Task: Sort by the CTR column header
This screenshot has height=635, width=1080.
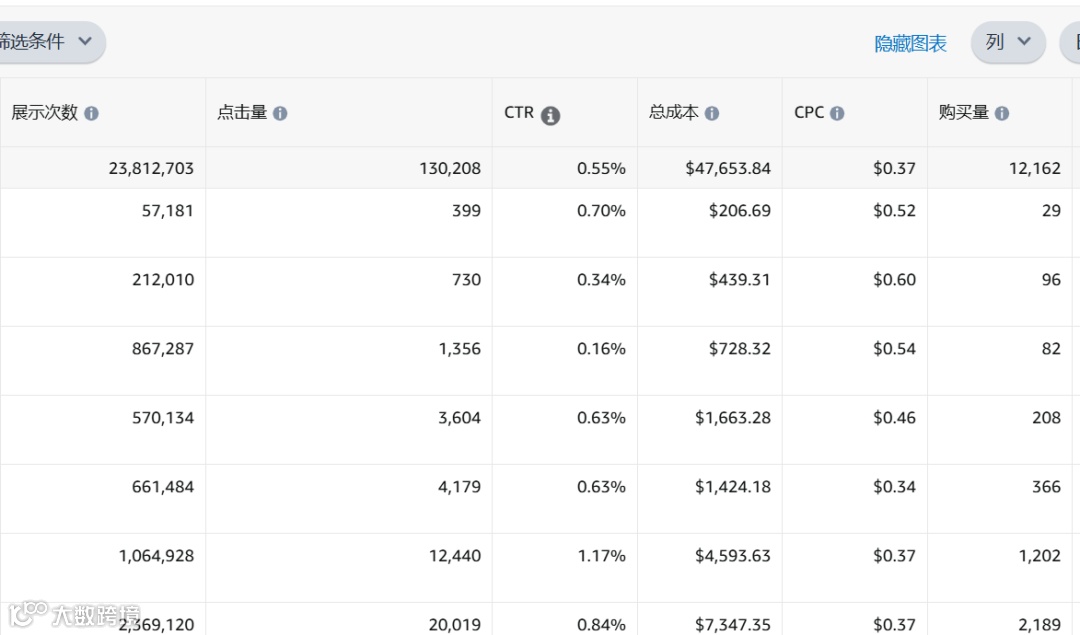Action: click(x=519, y=113)
